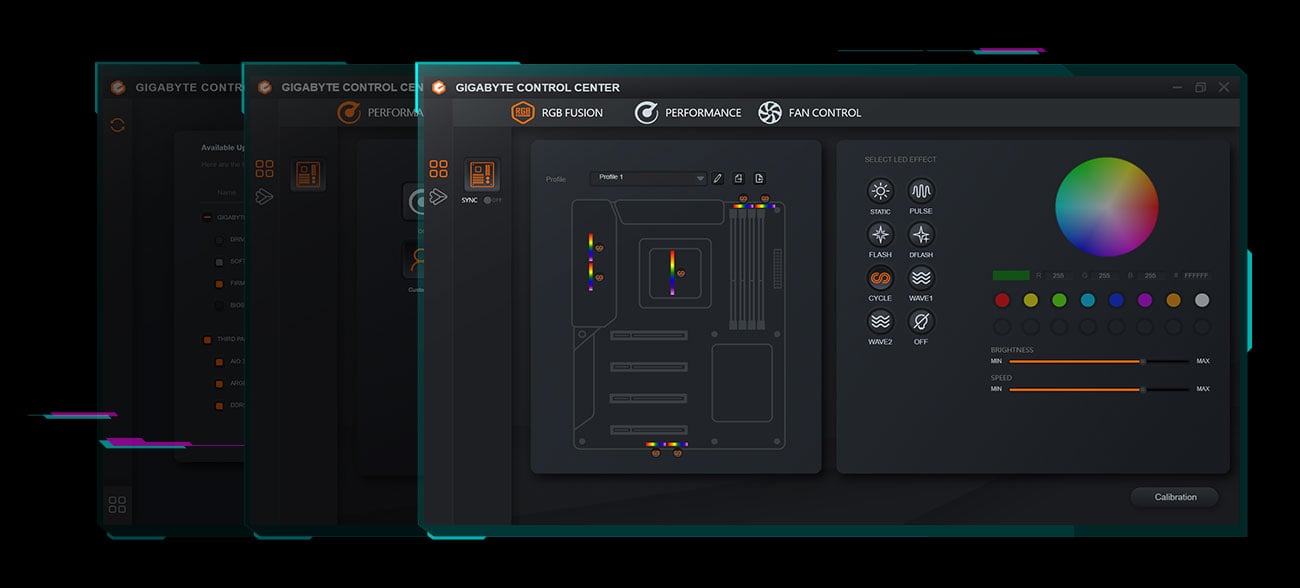Switch to the Fan Control tab
The image size is (1300, 588).
point(810,112)
